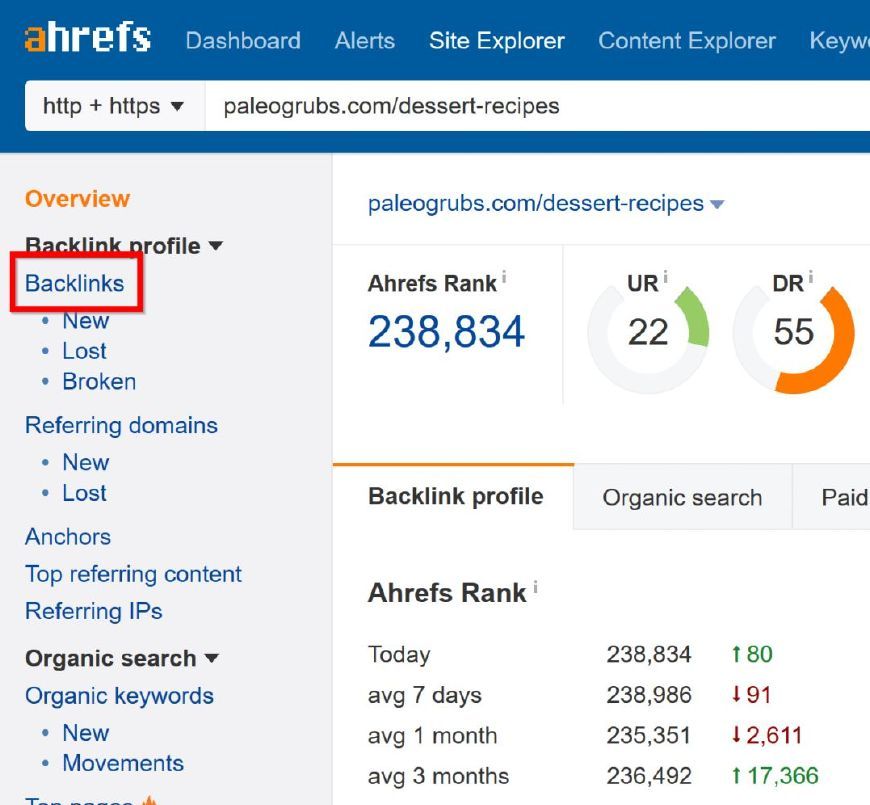Open Overview in the sidebar
The image size is (870, 805).
pyautogui.click(x=77, y=199)
